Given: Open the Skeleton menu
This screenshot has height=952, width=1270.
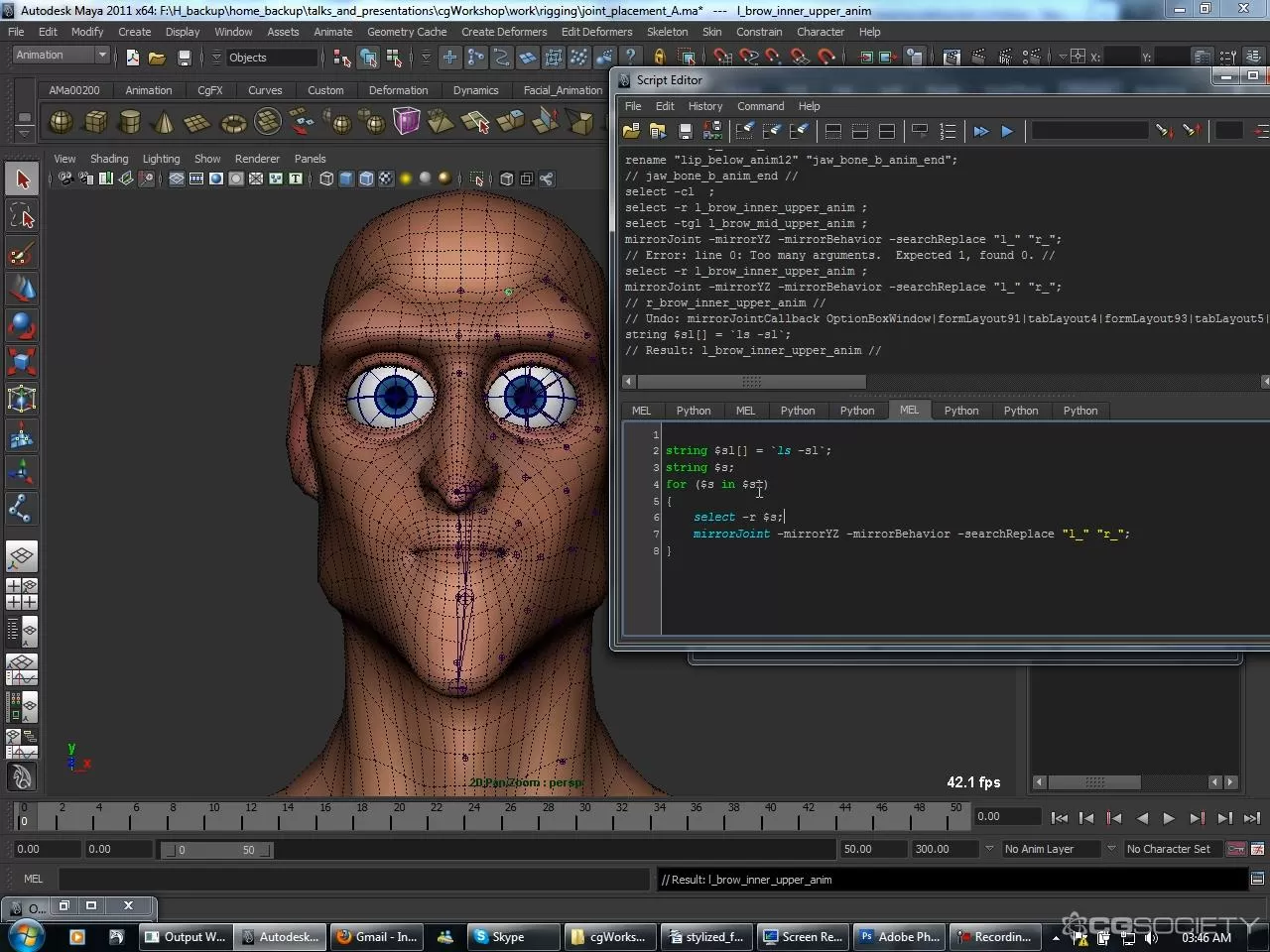Looking at the screenshot, I should tap(667, 32).
